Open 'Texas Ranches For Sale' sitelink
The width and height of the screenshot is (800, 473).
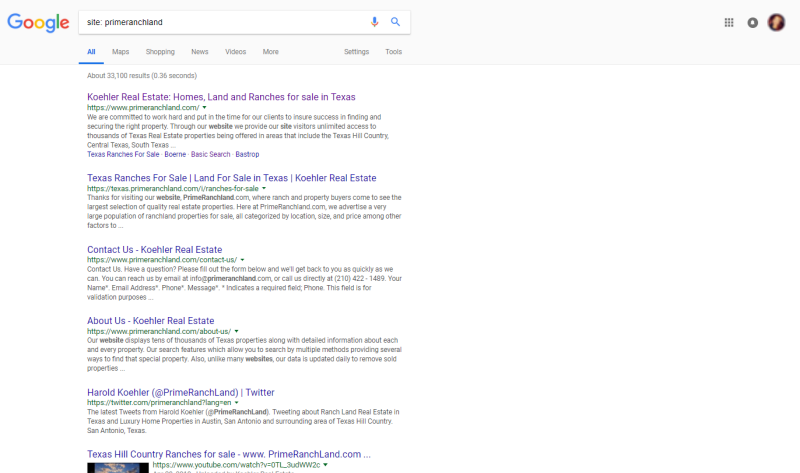[x=123, y=154]
